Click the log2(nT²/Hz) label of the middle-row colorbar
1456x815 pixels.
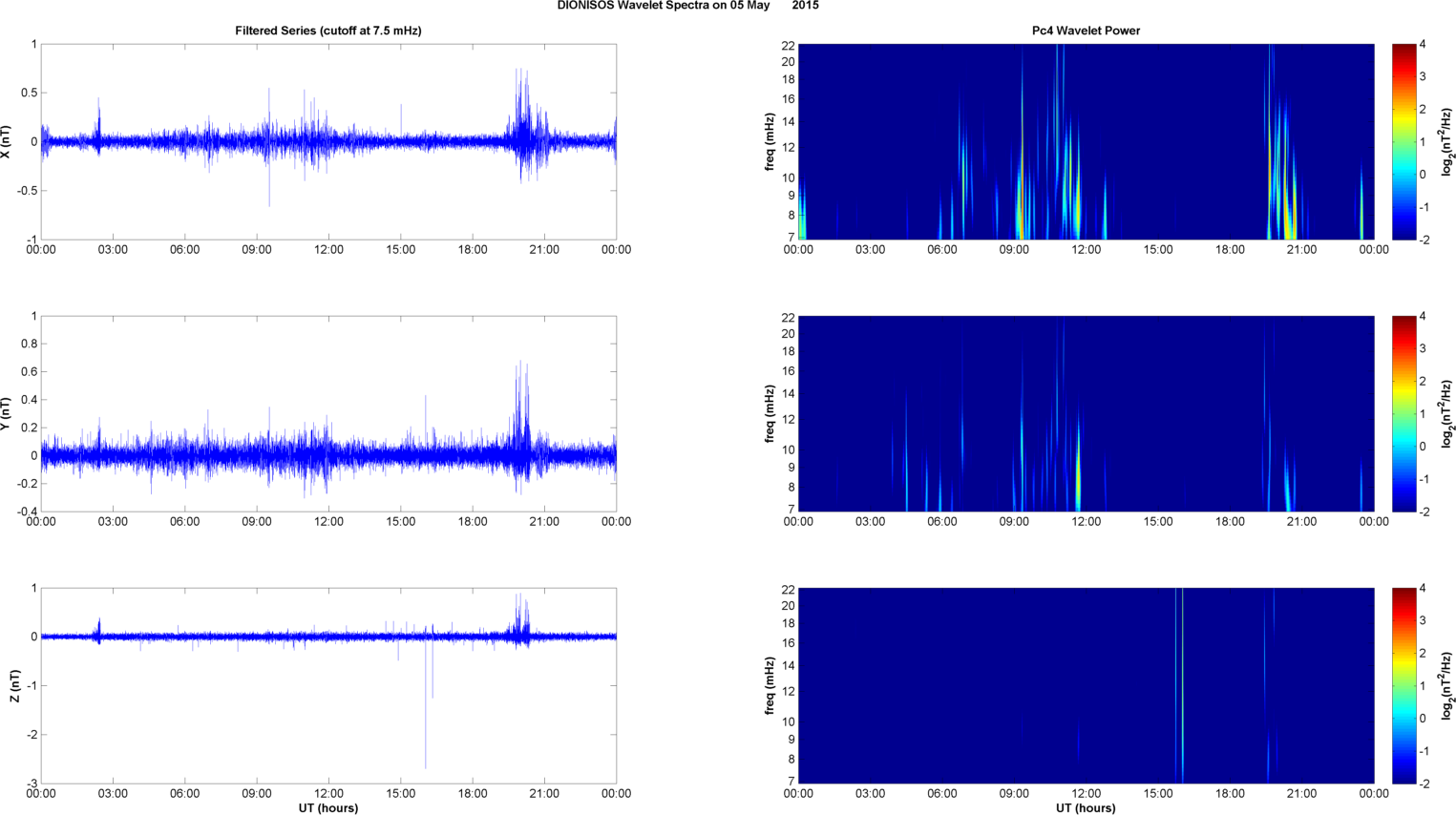point(1447,413)
